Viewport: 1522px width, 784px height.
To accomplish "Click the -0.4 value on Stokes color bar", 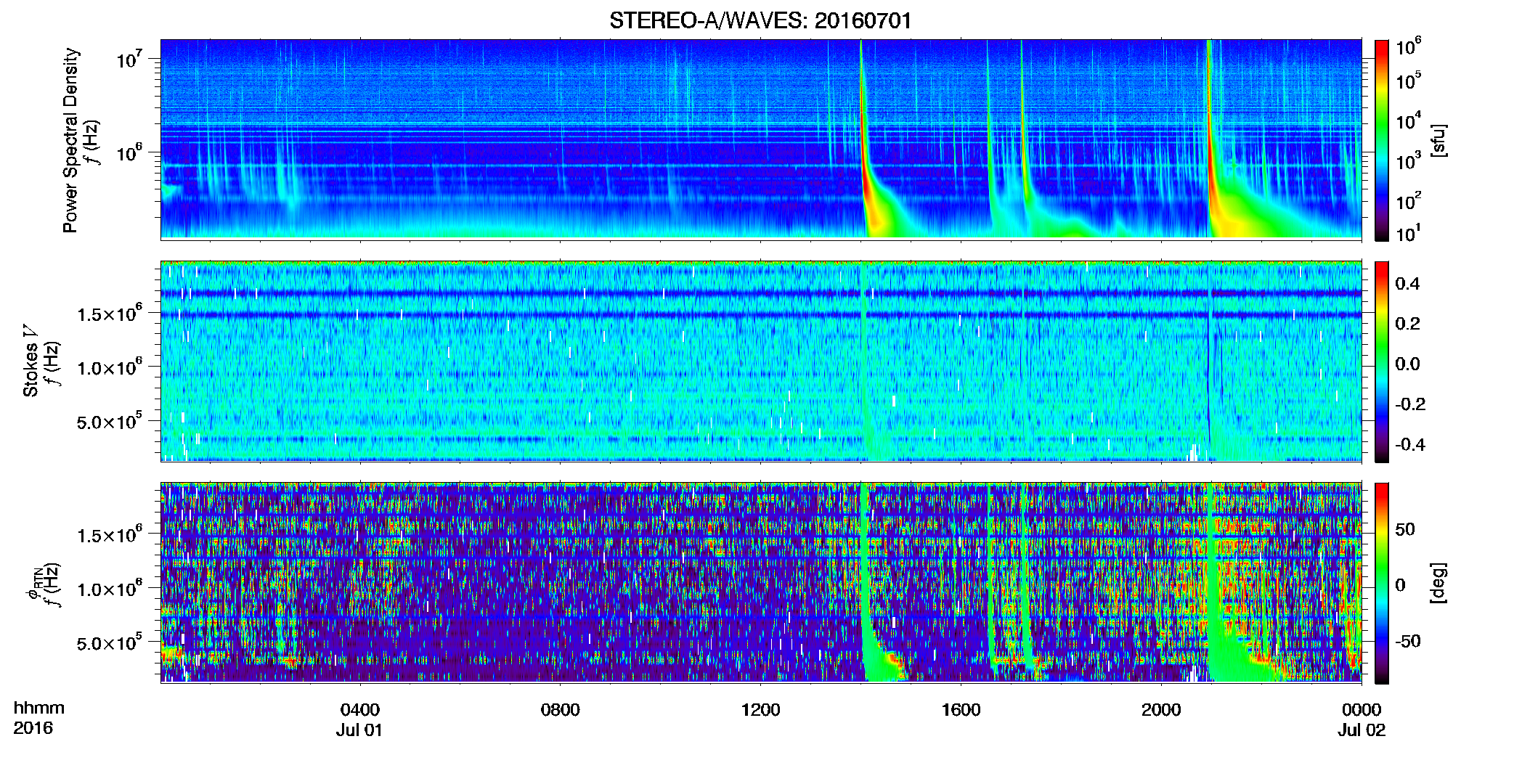I will [x=1409, y=444].
